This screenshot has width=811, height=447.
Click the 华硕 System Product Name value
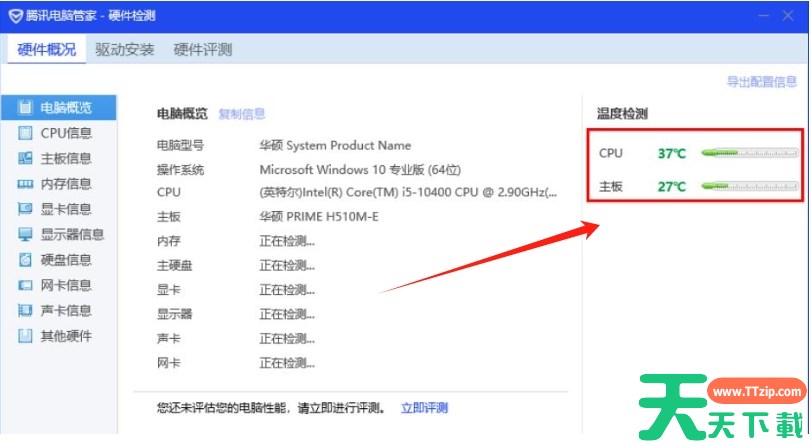(x=335, y=145)
